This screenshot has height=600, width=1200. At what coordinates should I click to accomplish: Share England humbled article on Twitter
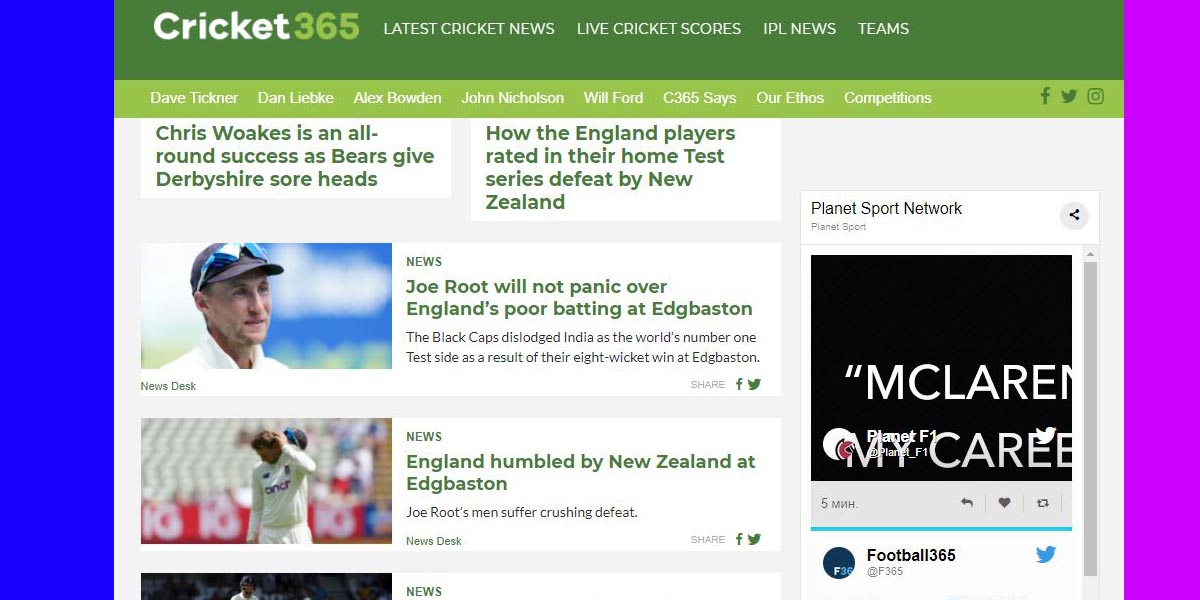pos(754,539)
